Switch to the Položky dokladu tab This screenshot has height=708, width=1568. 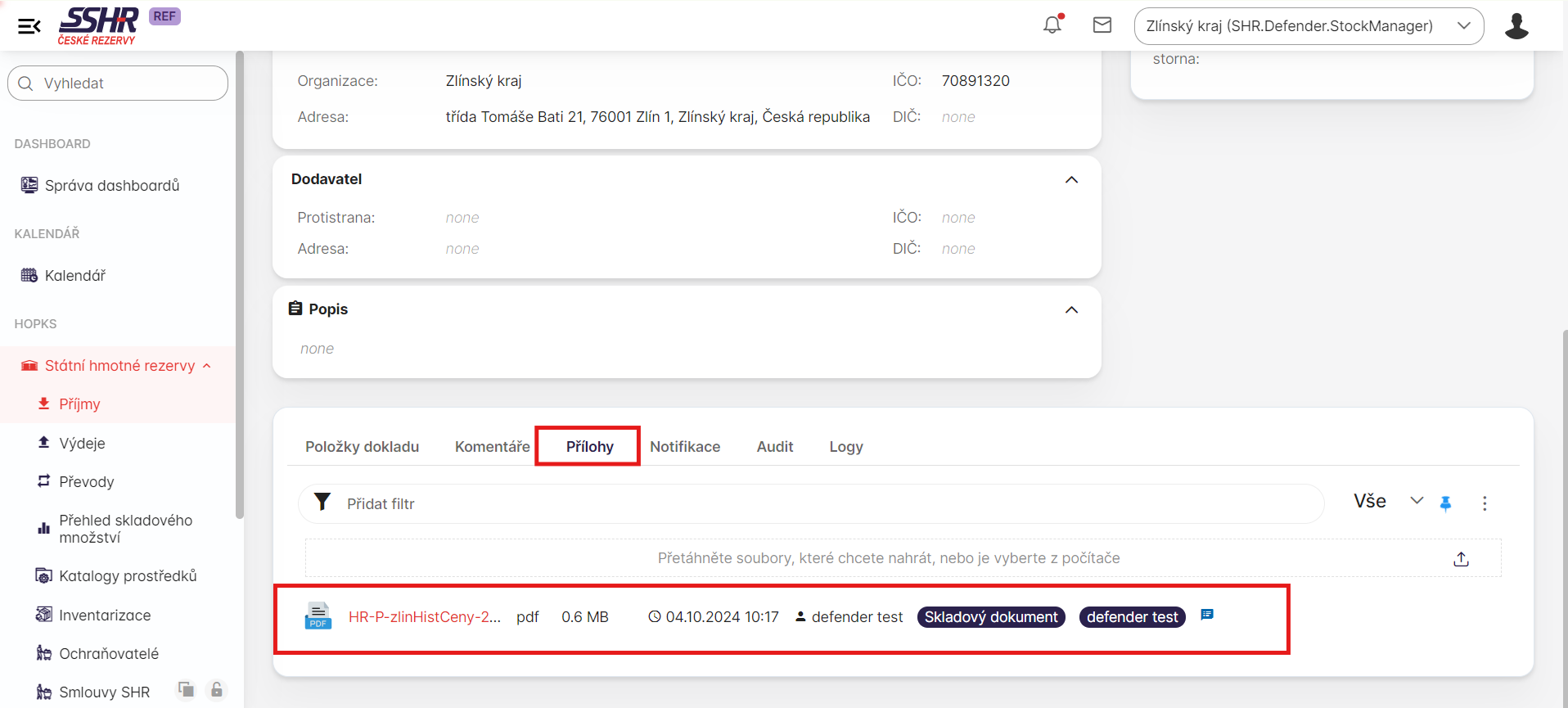(x=362, y=447)
